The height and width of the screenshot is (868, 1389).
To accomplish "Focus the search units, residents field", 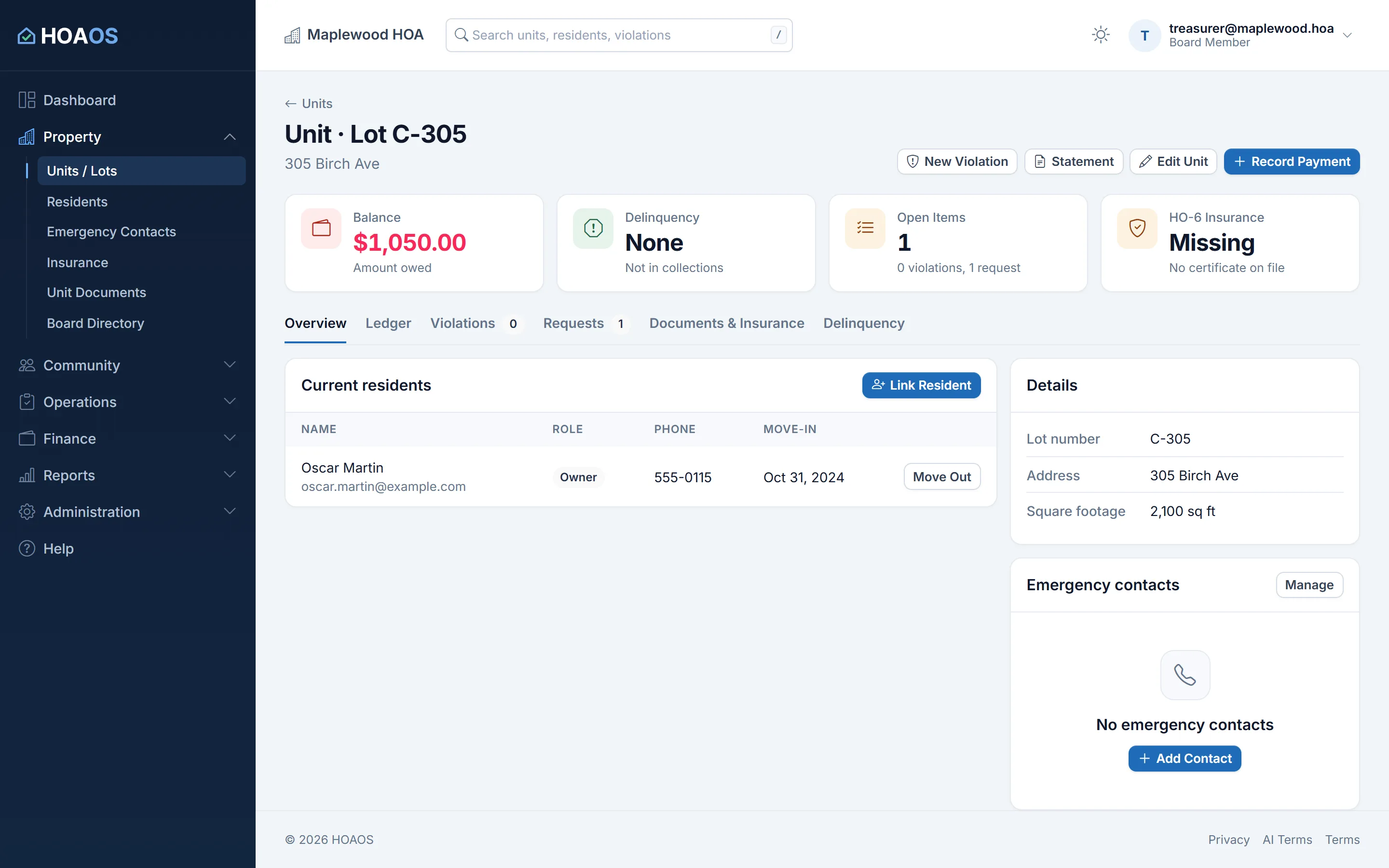I will (619, 35).
